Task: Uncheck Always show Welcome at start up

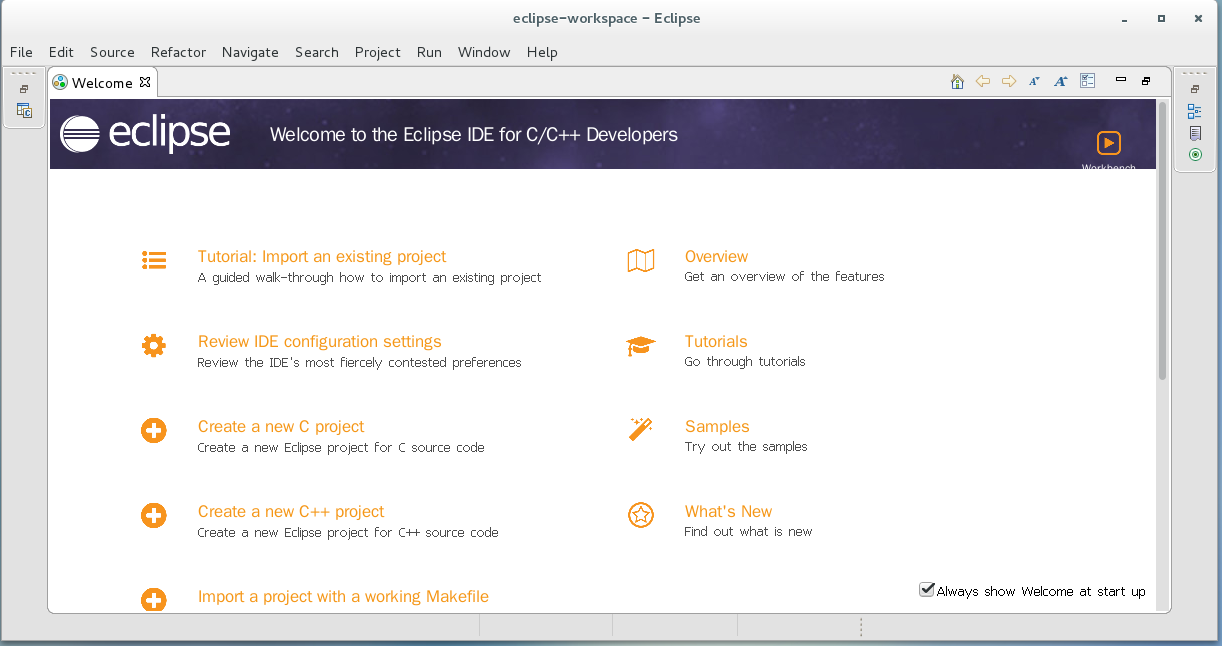Action: coord(927,590)
